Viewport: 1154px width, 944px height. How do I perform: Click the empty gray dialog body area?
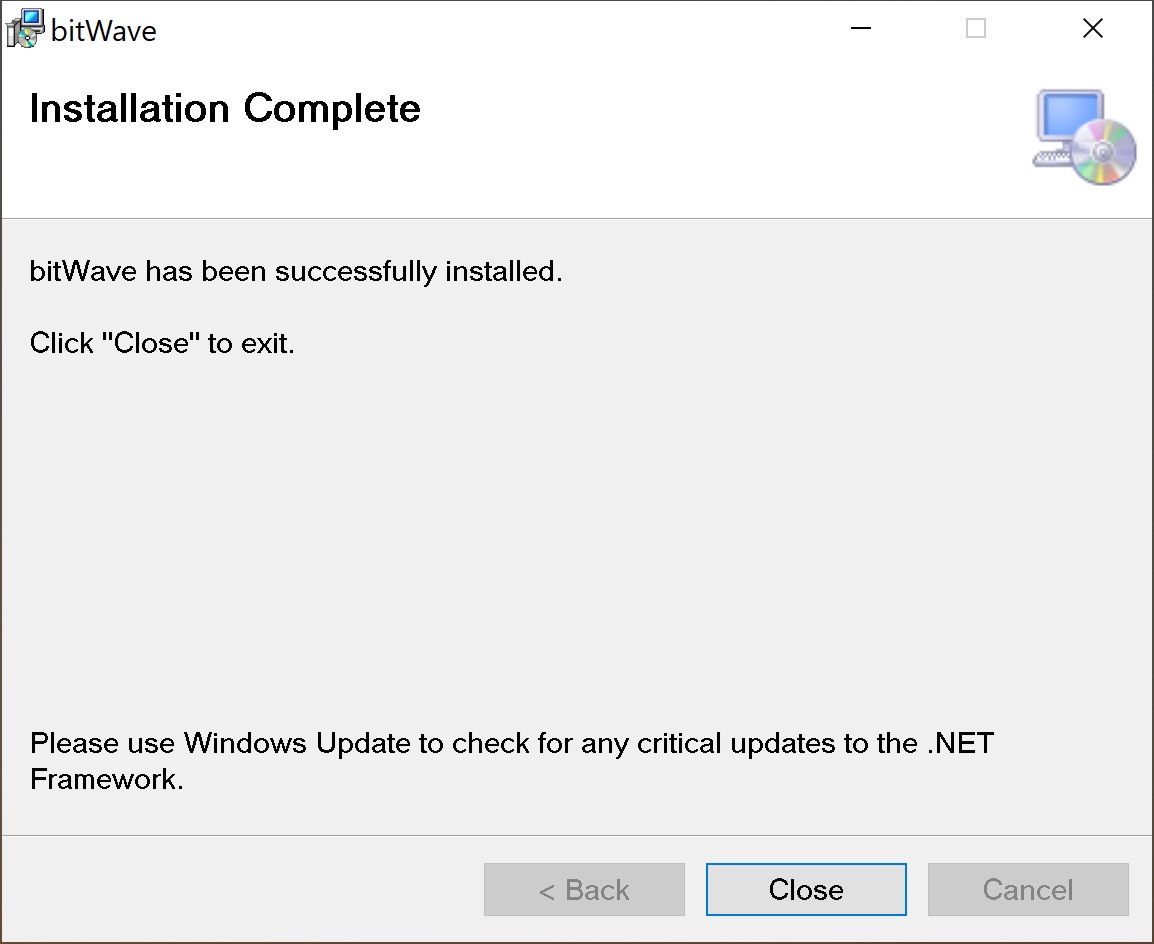(576, 540)
